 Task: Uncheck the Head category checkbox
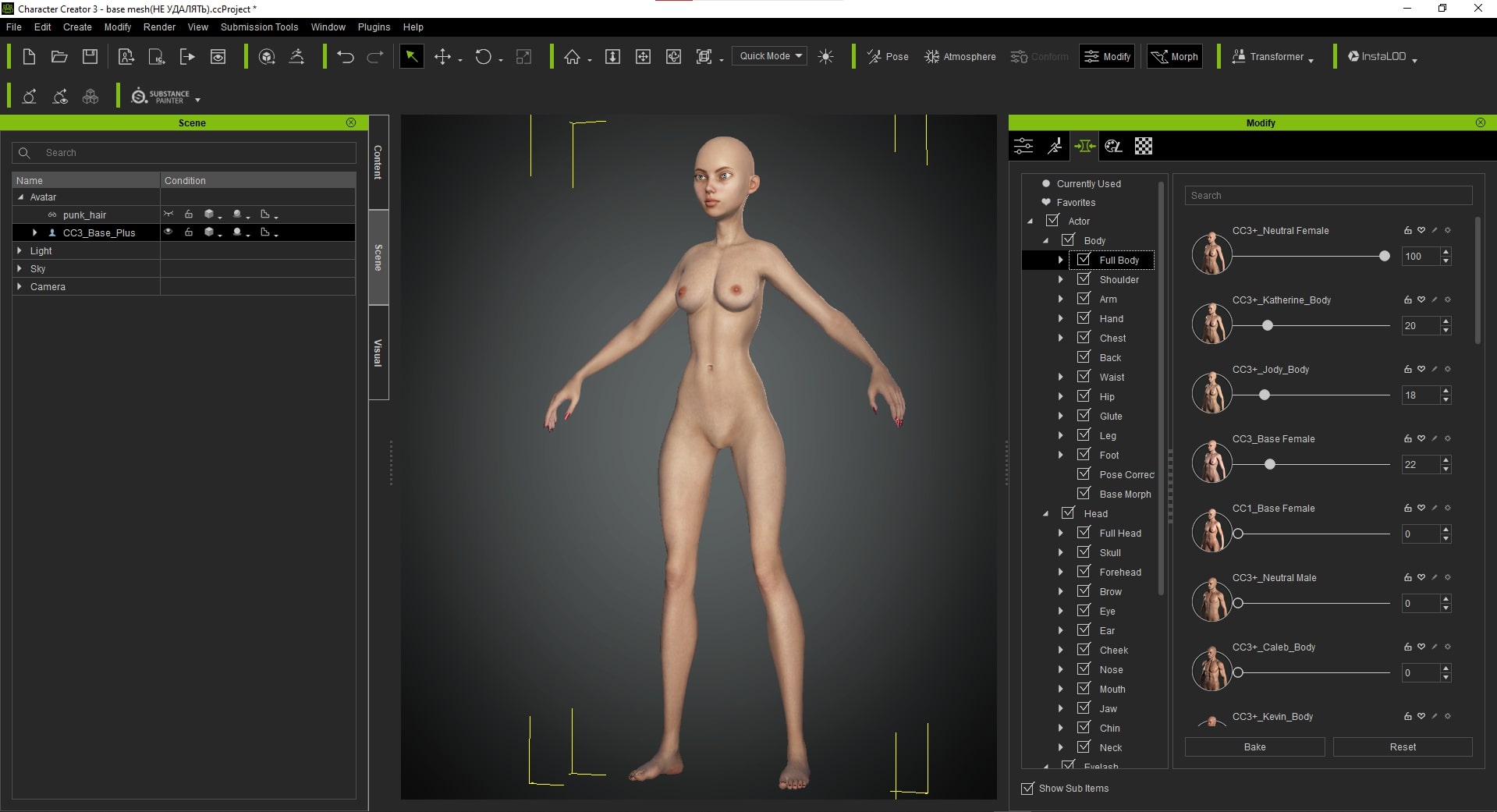click(1068, 513)
